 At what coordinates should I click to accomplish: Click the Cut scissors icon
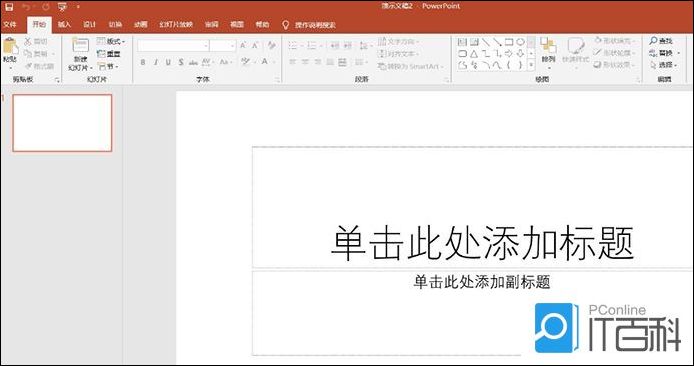[28, 41]
